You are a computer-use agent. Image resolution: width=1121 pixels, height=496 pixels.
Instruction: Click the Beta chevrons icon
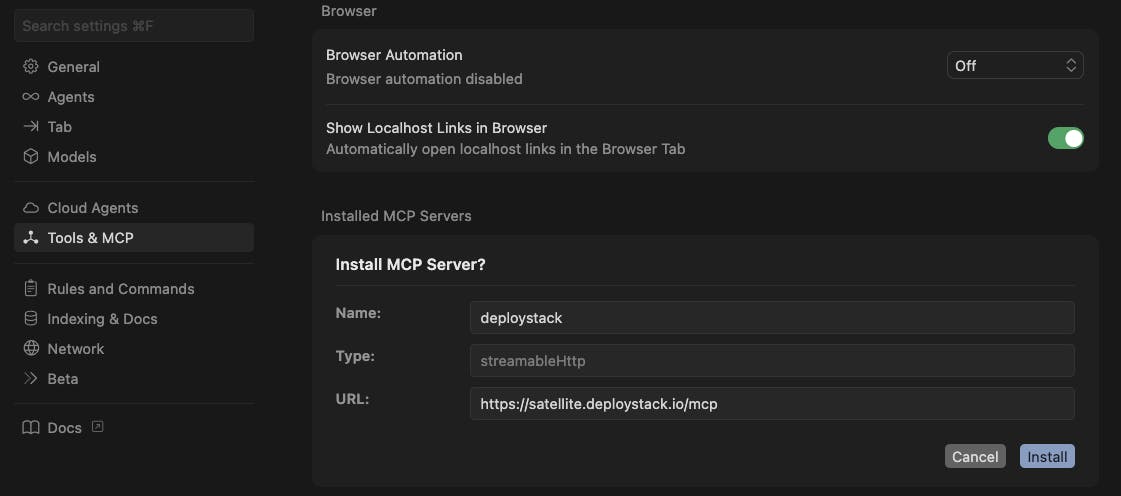31,379
